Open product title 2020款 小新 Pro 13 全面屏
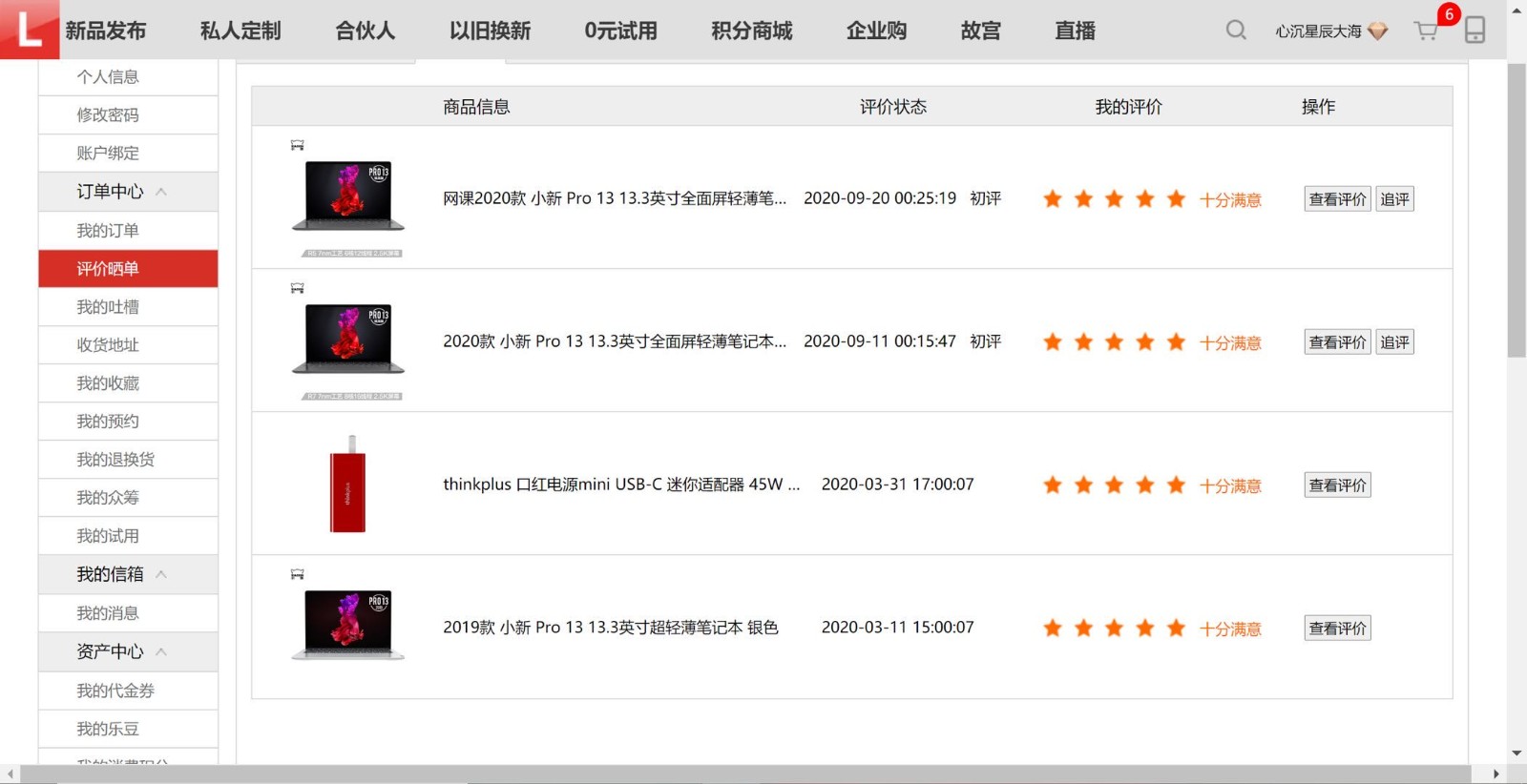Image resolution: width=1527 pixels, height=784 pixels. click(x=615, y=341)
